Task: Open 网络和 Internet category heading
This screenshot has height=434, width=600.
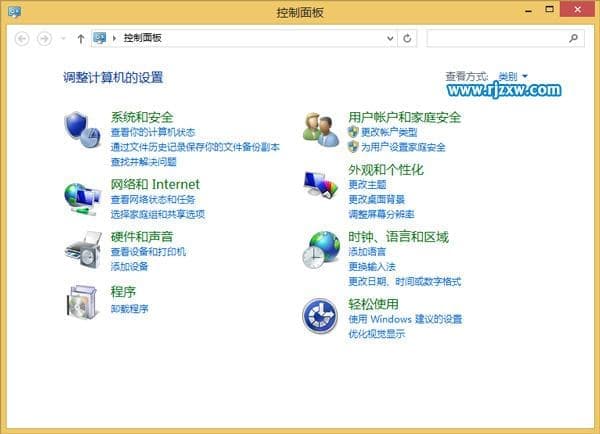Action: [x=155, y=184]
